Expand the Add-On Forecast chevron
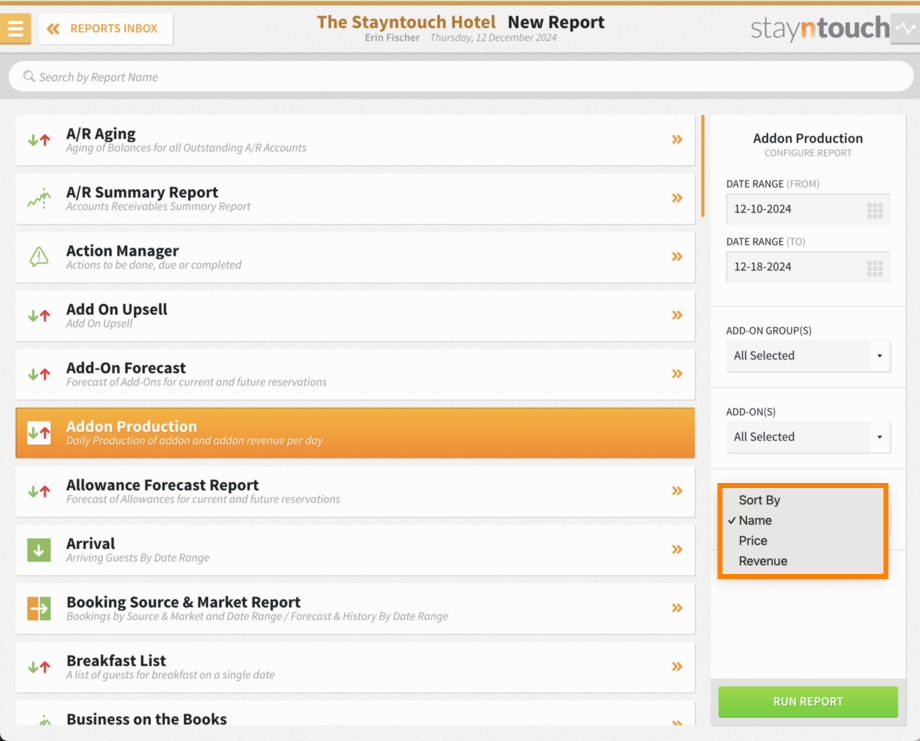This screenshot has width=920, height=741. click(x=677, y=374)
